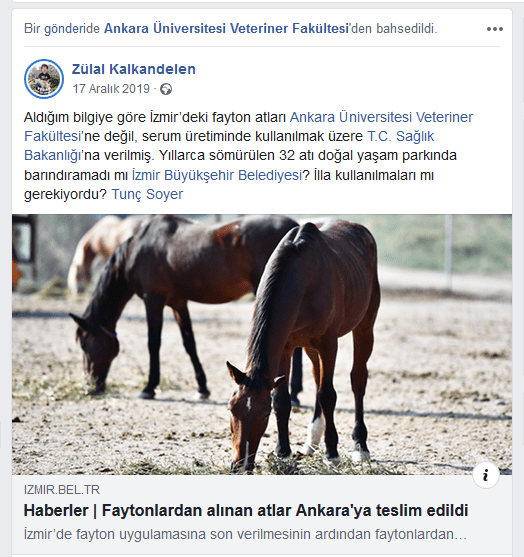The image size is (524, 557).
Task: Click the article description beginning "İzmir'de fayton"
Action: click(245, 534)
